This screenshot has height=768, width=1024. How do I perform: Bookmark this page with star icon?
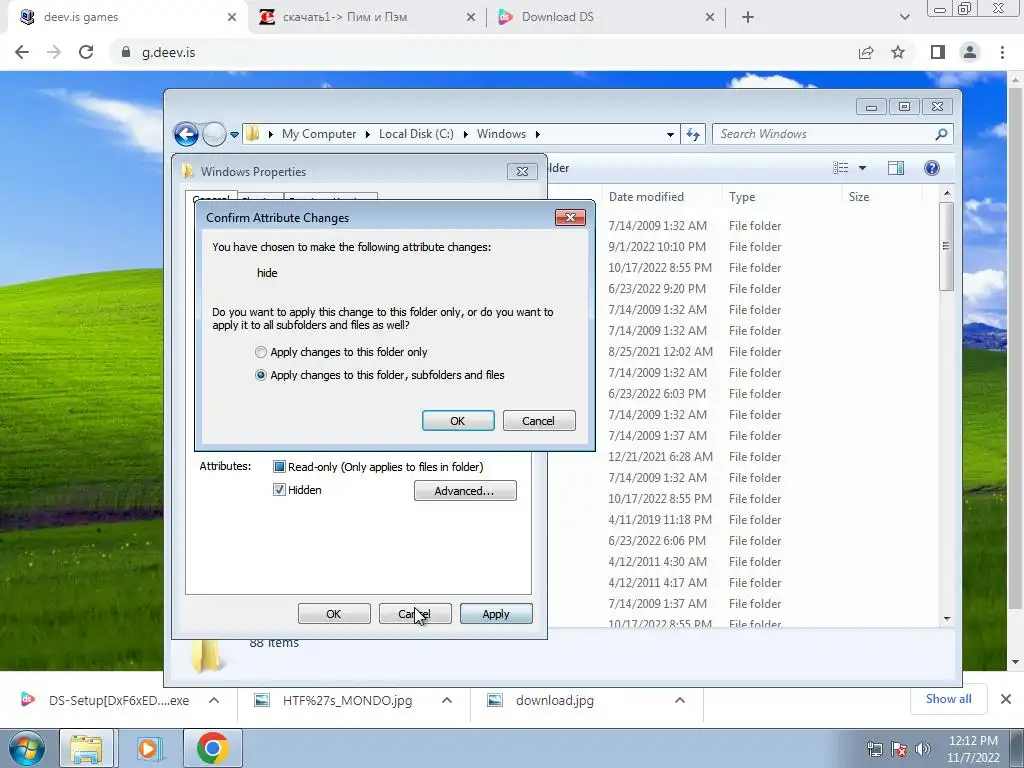click(x=898, y=52)
